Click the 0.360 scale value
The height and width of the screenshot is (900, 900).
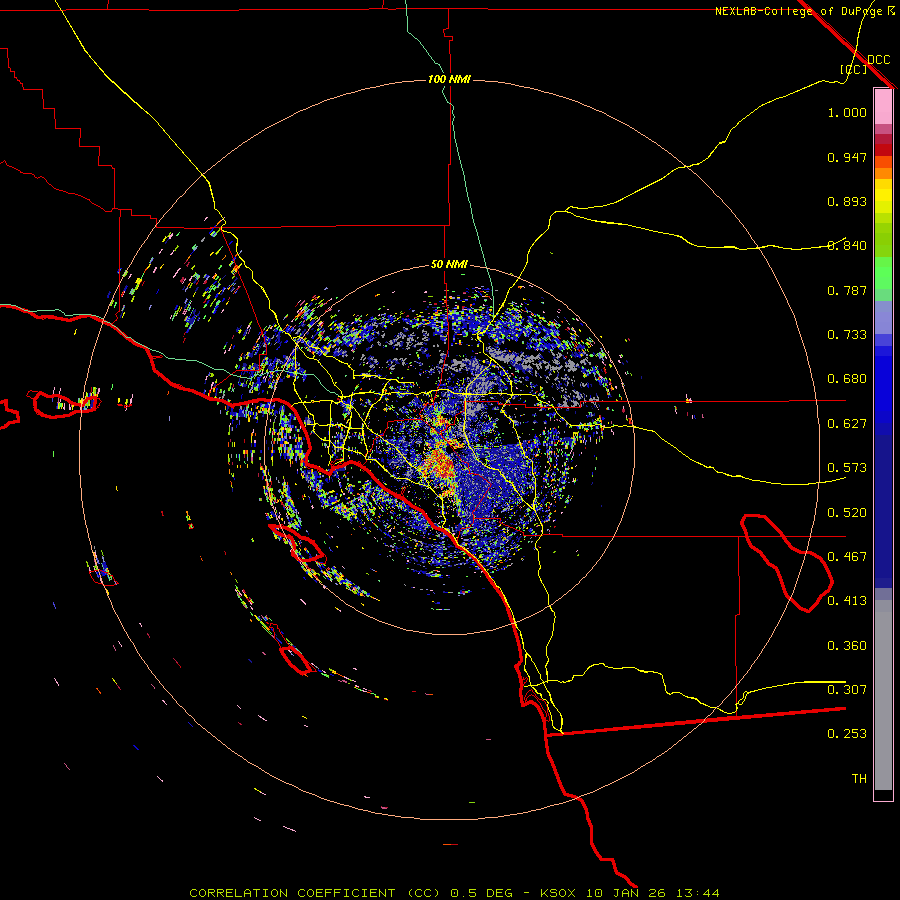pos(847,646)
